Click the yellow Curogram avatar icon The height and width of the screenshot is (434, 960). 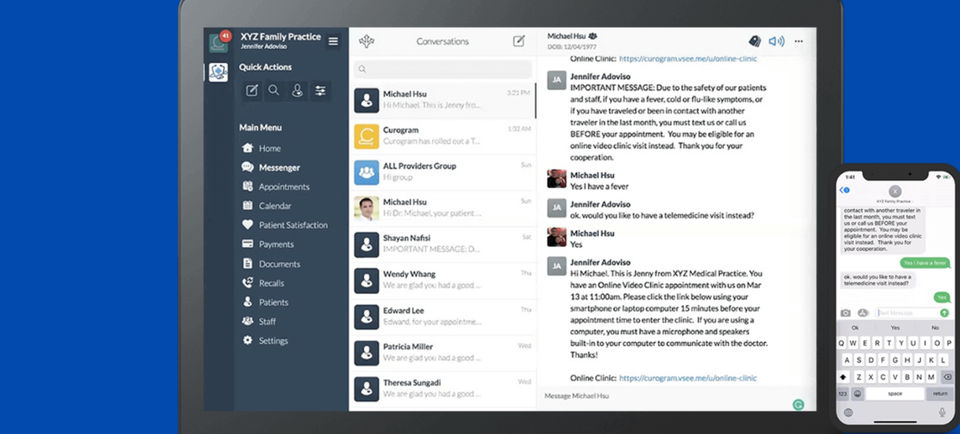point(366,137)
